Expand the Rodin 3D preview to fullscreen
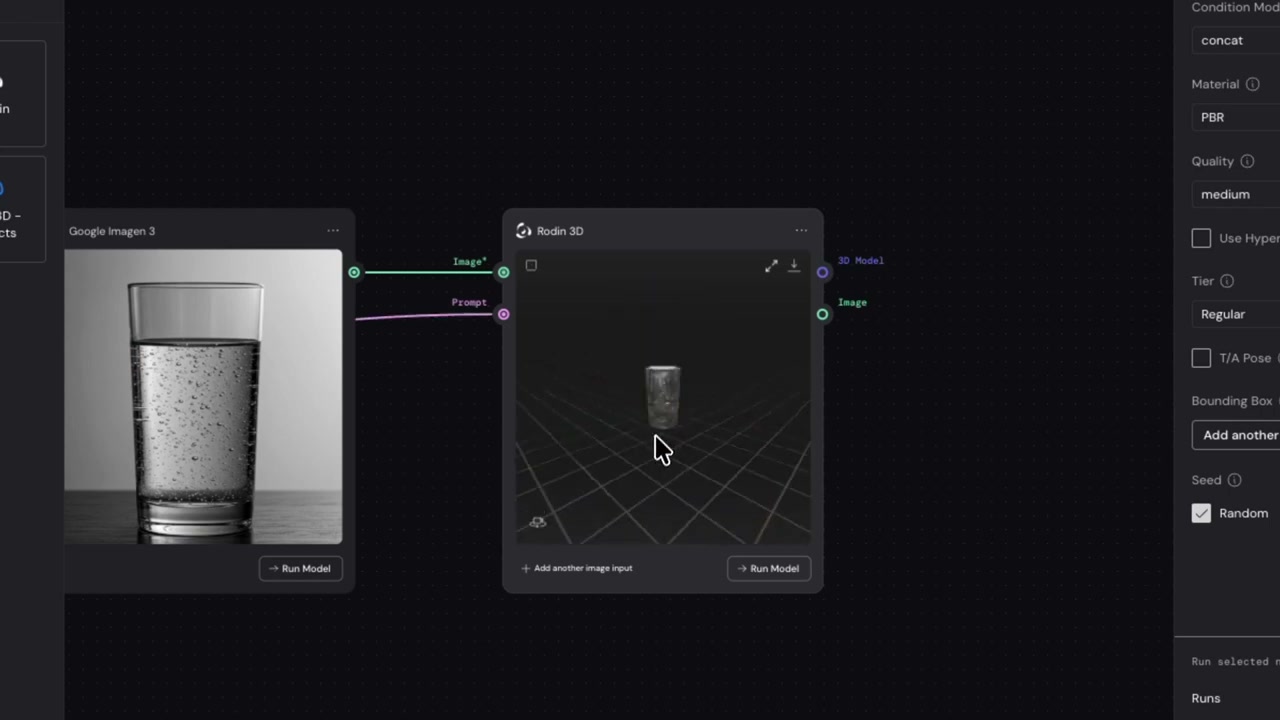The image size is (1280, 720). pyautogui.click(x=771, y=266)
